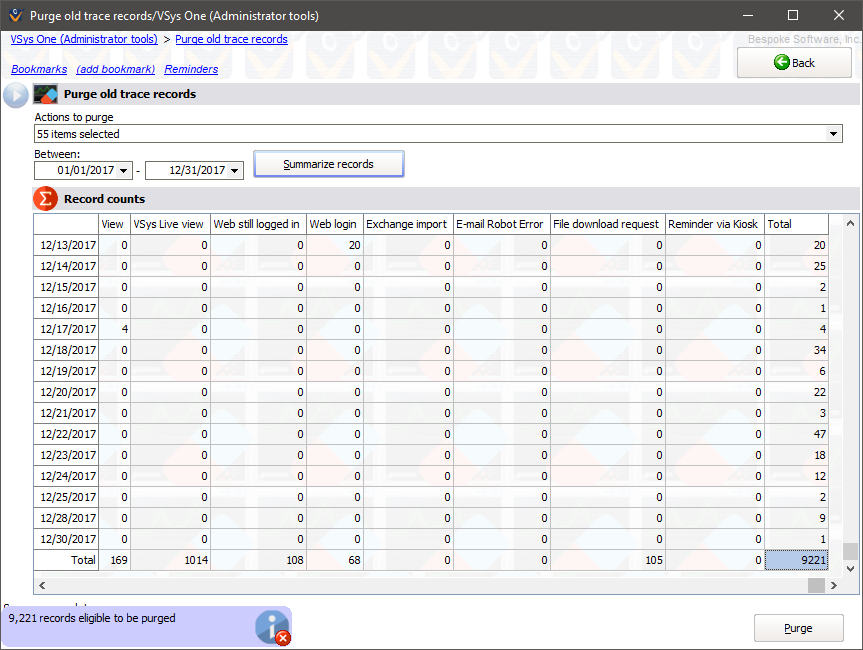Open the Bookmarks link

pos(39,69)
